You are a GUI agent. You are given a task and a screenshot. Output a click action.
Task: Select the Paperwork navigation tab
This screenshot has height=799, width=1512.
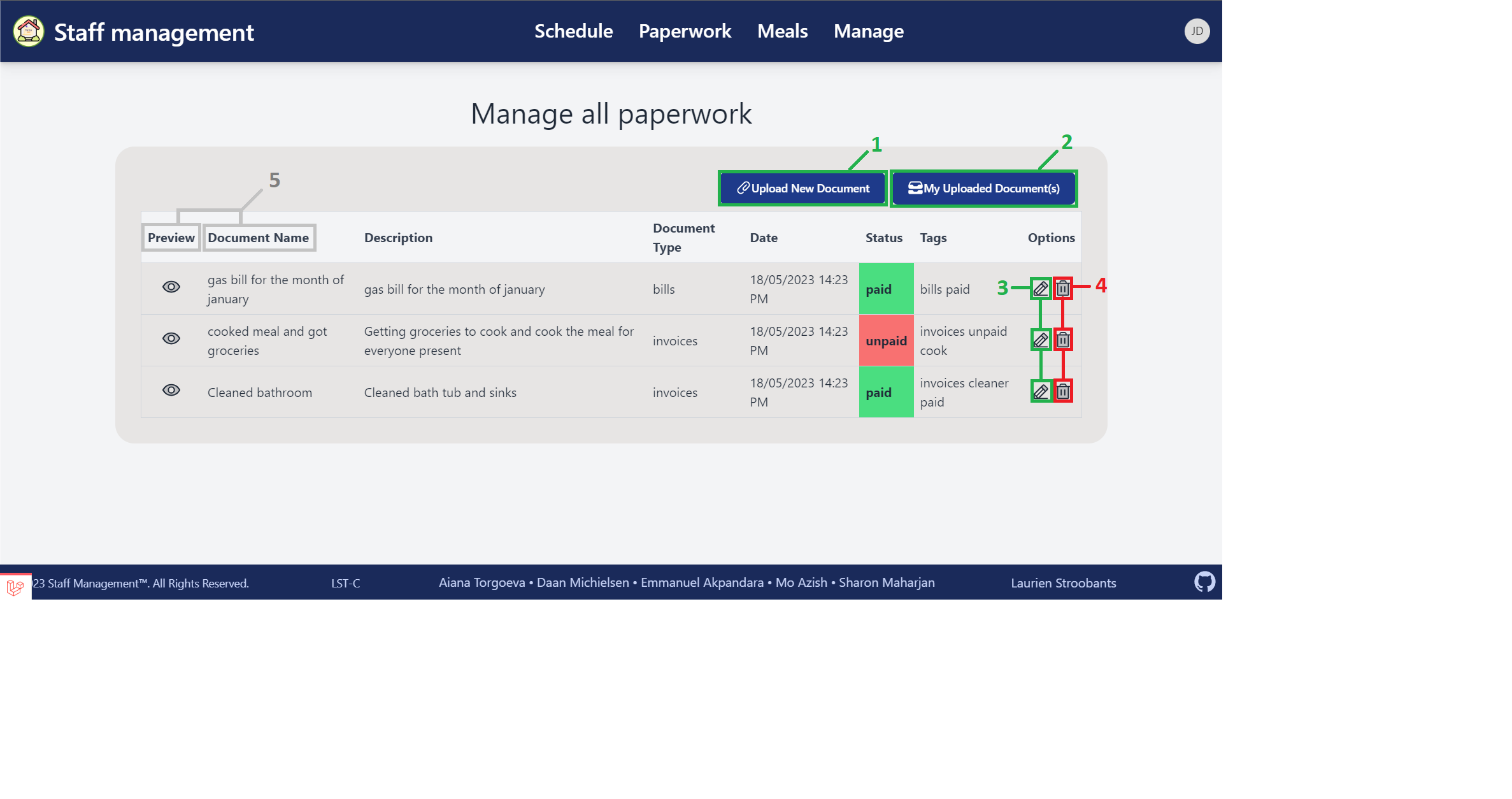[x=685, y=30]
